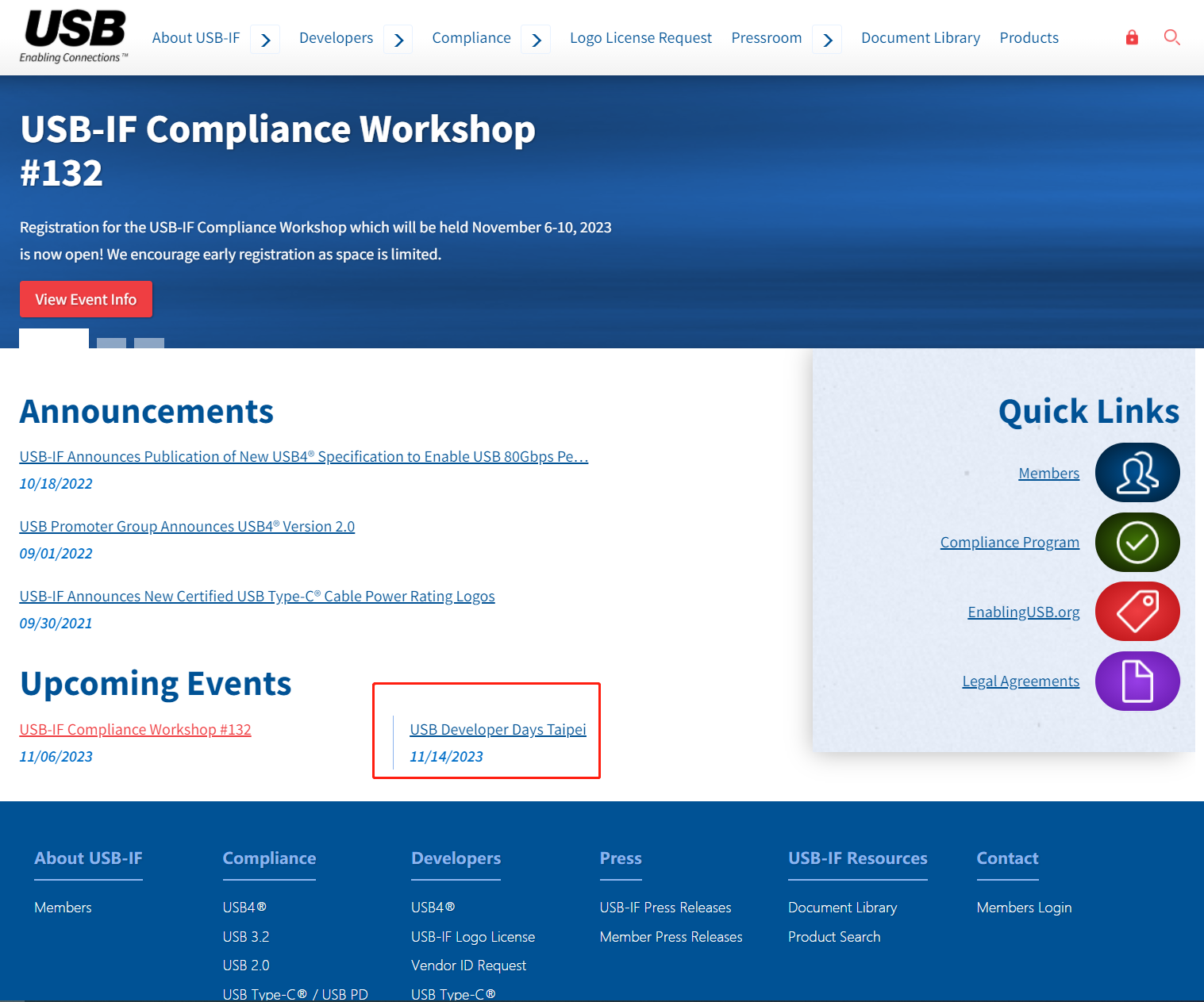Expand the Developers submenu arrow
Image resolution: width=1204 pixels, height=1002 pixels.
click(398, 39)
